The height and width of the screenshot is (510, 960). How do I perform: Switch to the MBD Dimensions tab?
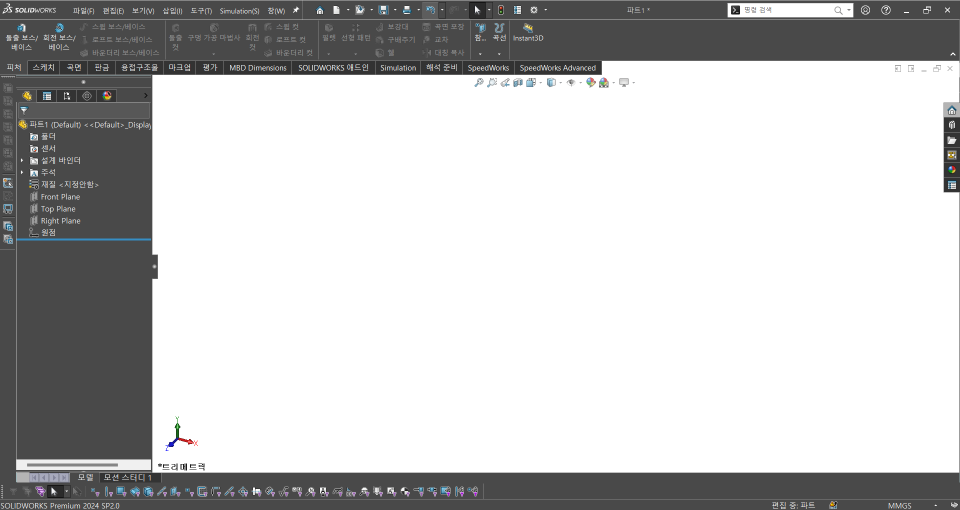pos(258,67)
